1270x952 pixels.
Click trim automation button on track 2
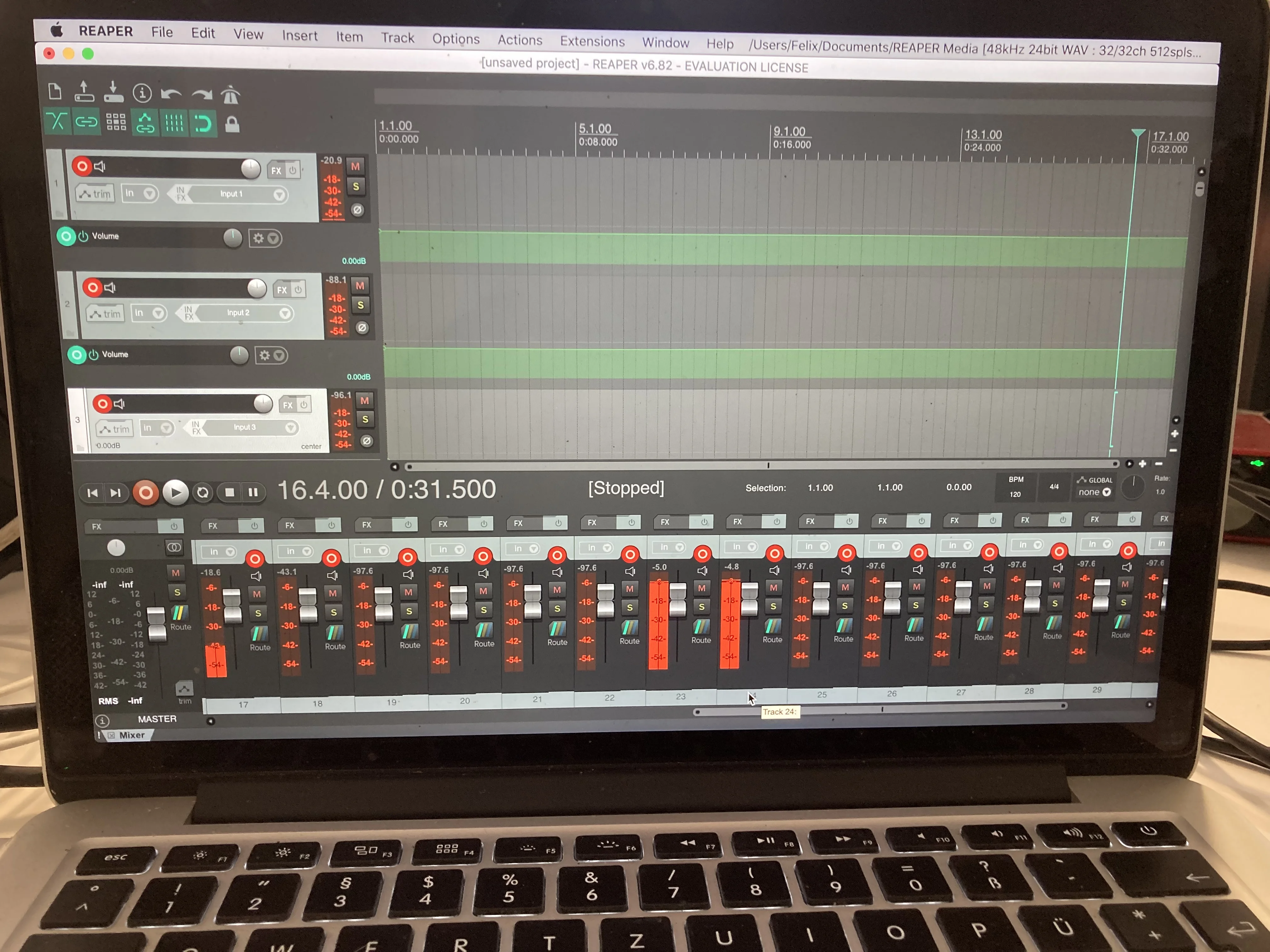pyautogui.click(x=105, y=314)
